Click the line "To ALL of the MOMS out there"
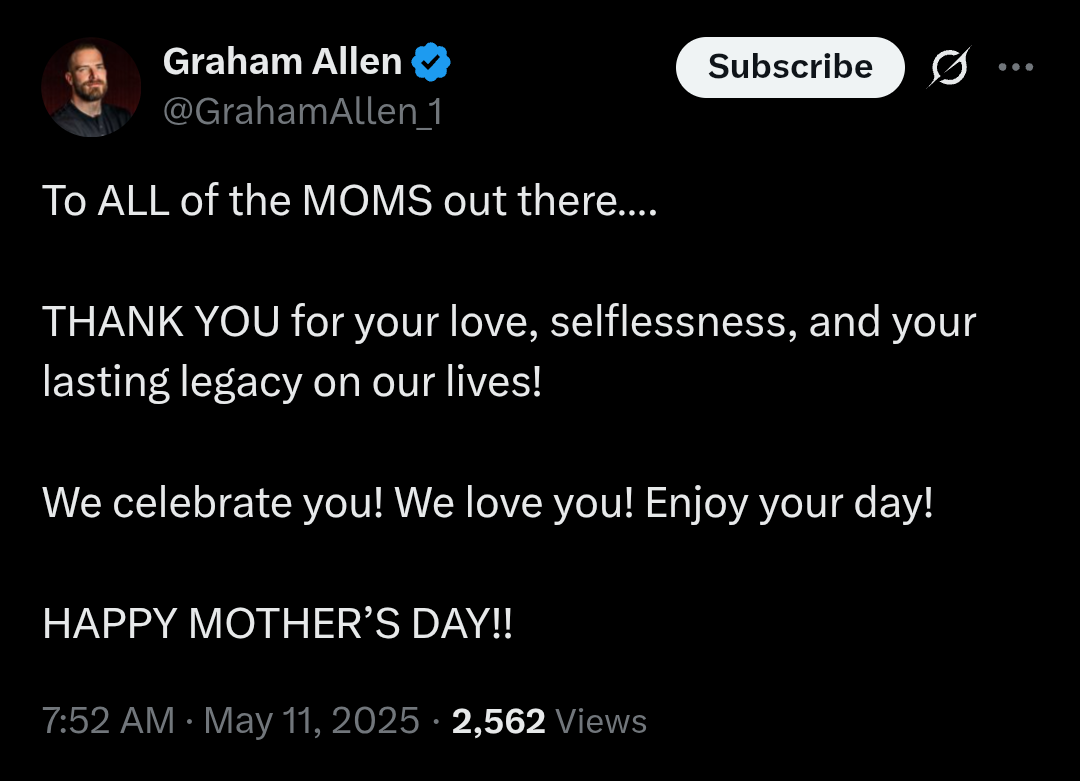The width and height of the screenshot is (1080, 781). (x=350, y=202)
